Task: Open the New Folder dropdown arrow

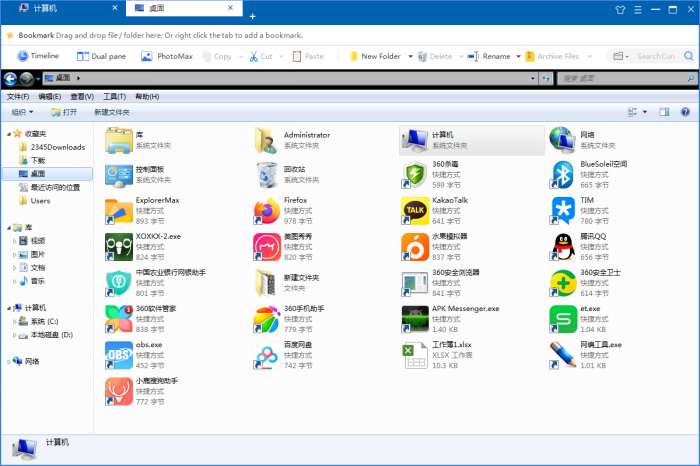Action: (x=410, y=57)
